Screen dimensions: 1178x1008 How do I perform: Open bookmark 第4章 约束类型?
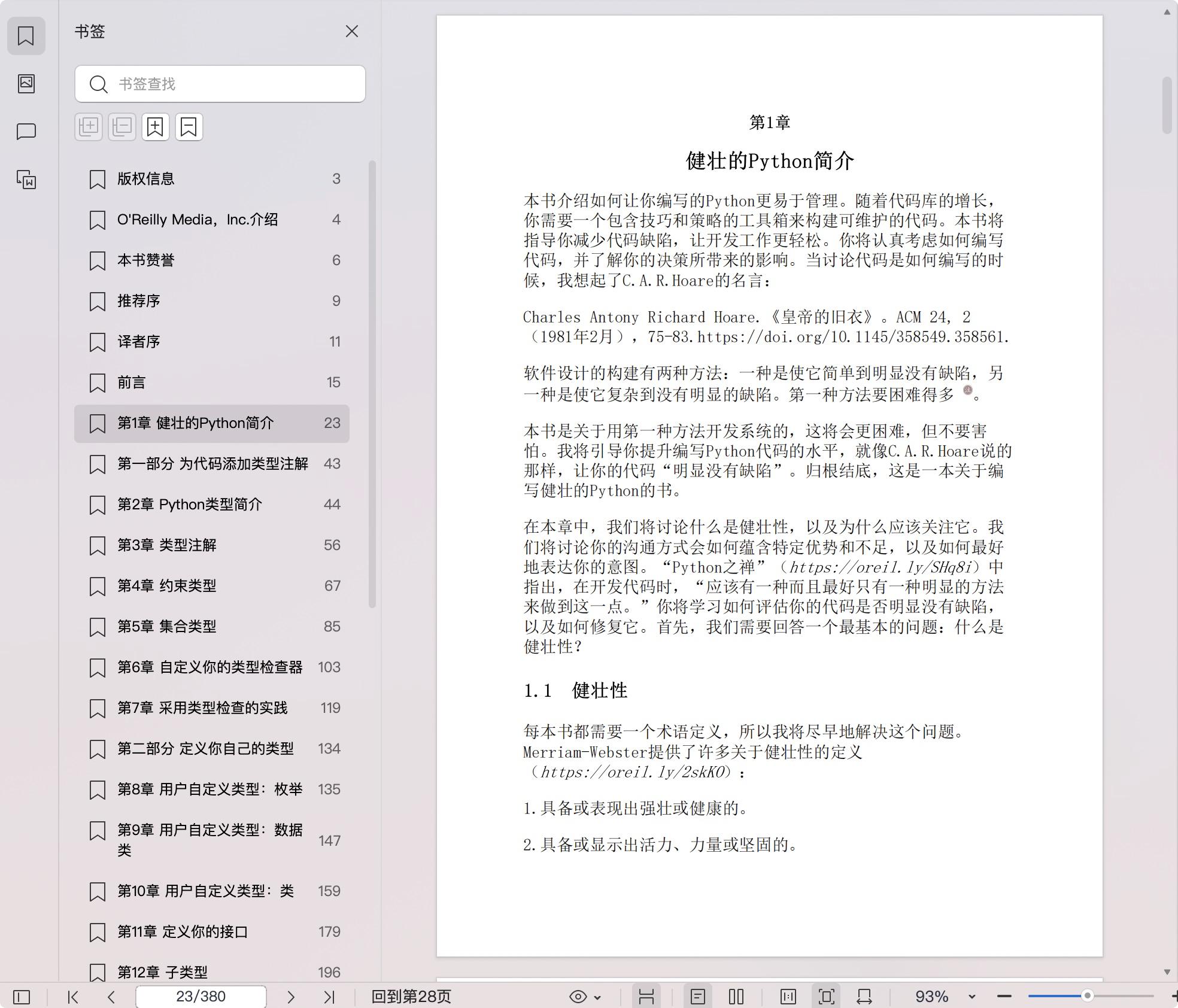[212, 585]
